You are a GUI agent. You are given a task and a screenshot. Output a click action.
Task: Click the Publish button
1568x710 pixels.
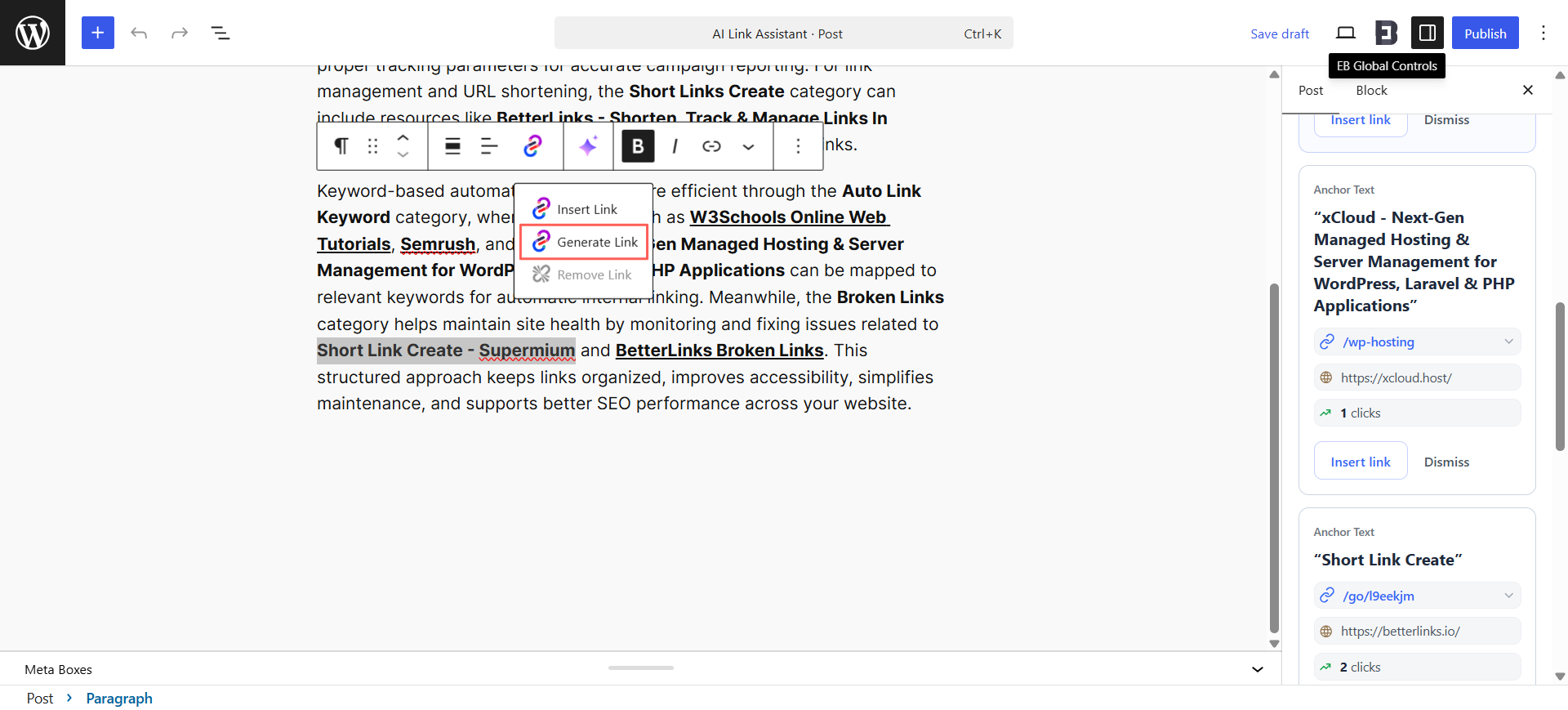pos(1486,33)
